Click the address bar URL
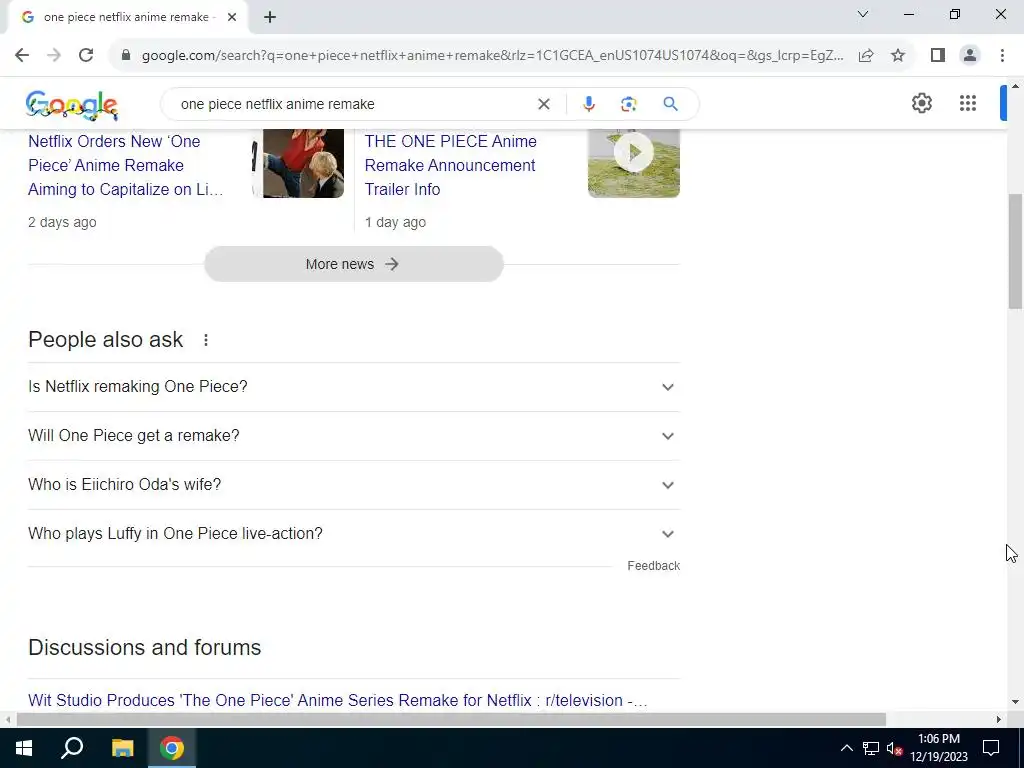 492,56
